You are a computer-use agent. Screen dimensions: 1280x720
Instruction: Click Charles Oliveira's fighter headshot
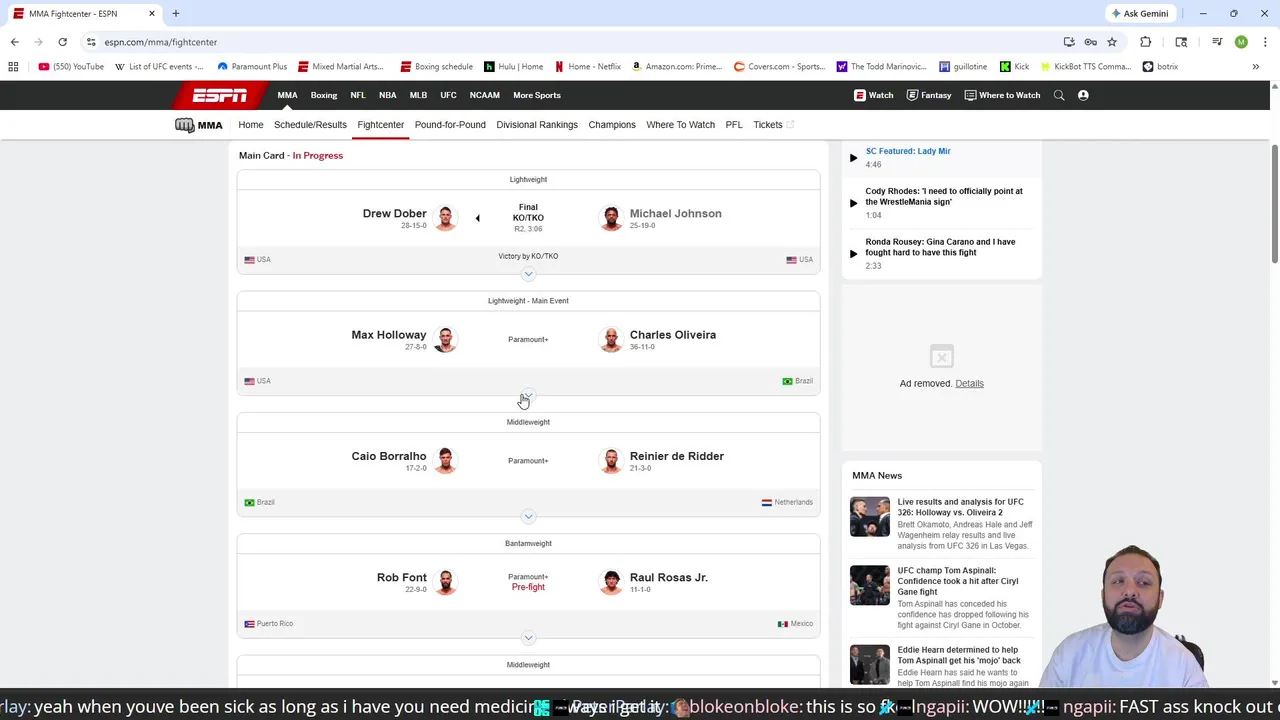(610, 339)
